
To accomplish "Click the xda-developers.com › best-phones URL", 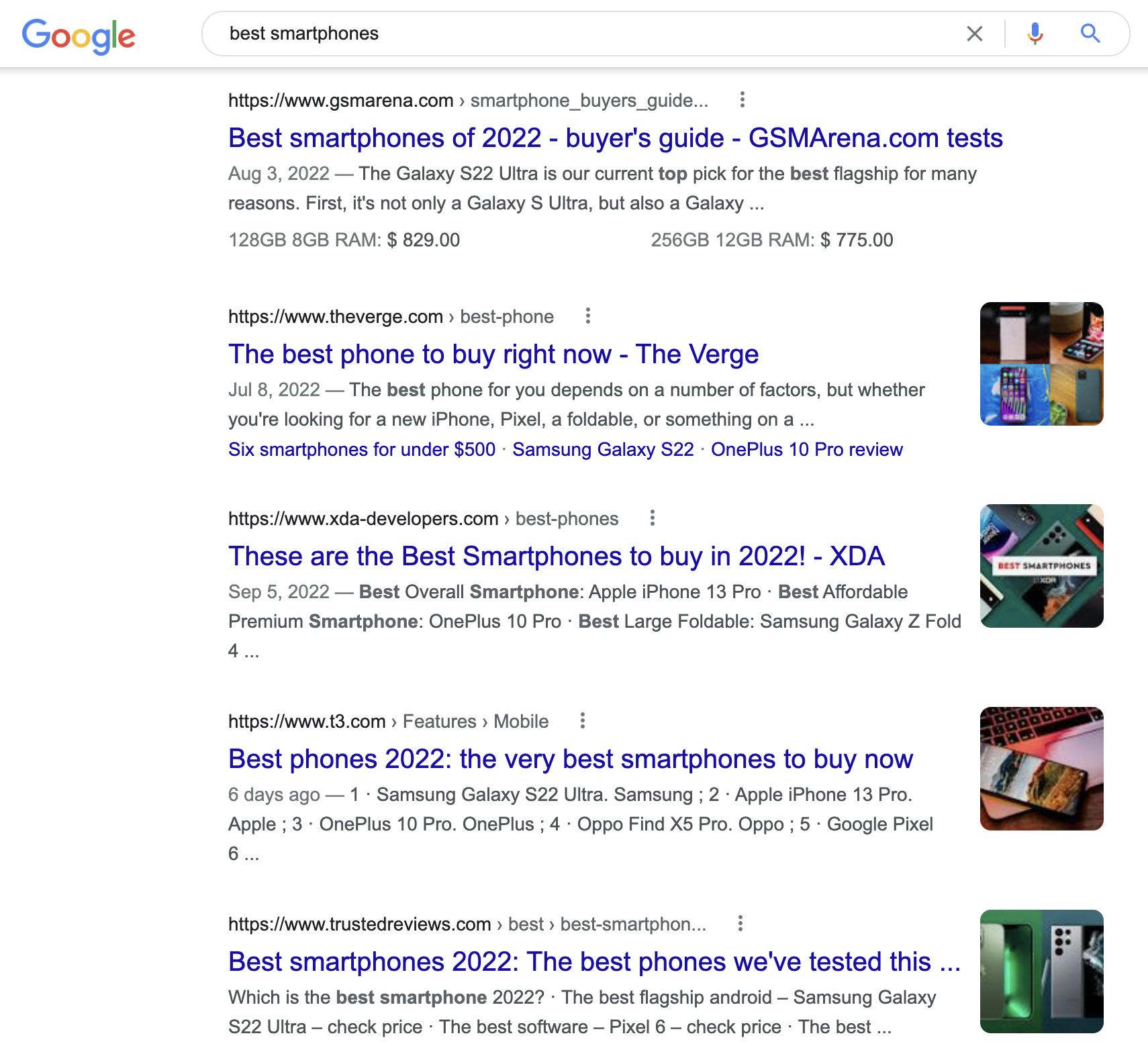I will point(423,519).
